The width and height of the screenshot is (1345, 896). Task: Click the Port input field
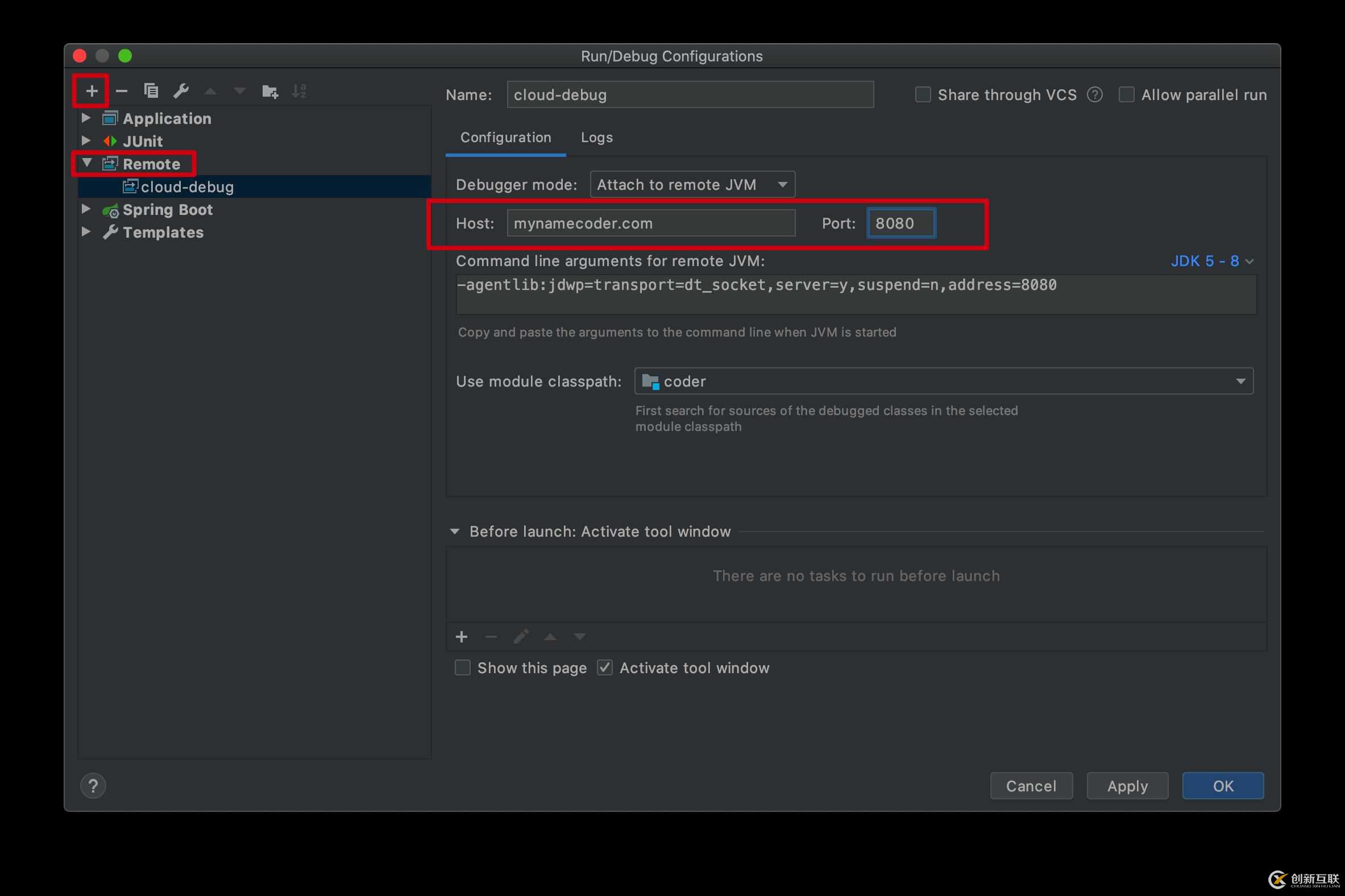(901, 223)
